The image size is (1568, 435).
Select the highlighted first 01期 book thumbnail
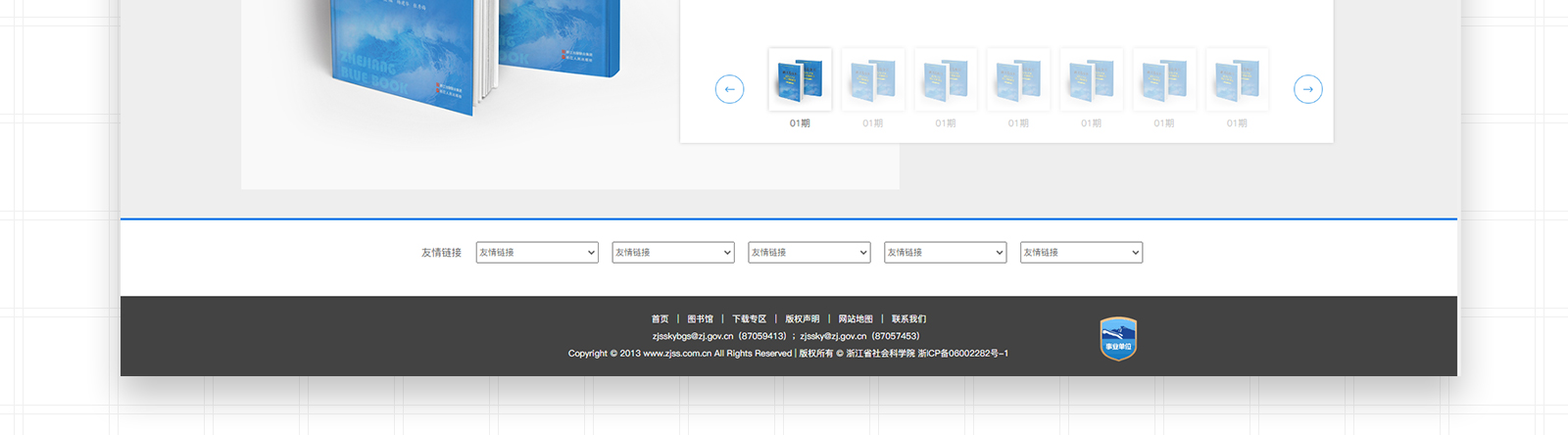800,79
